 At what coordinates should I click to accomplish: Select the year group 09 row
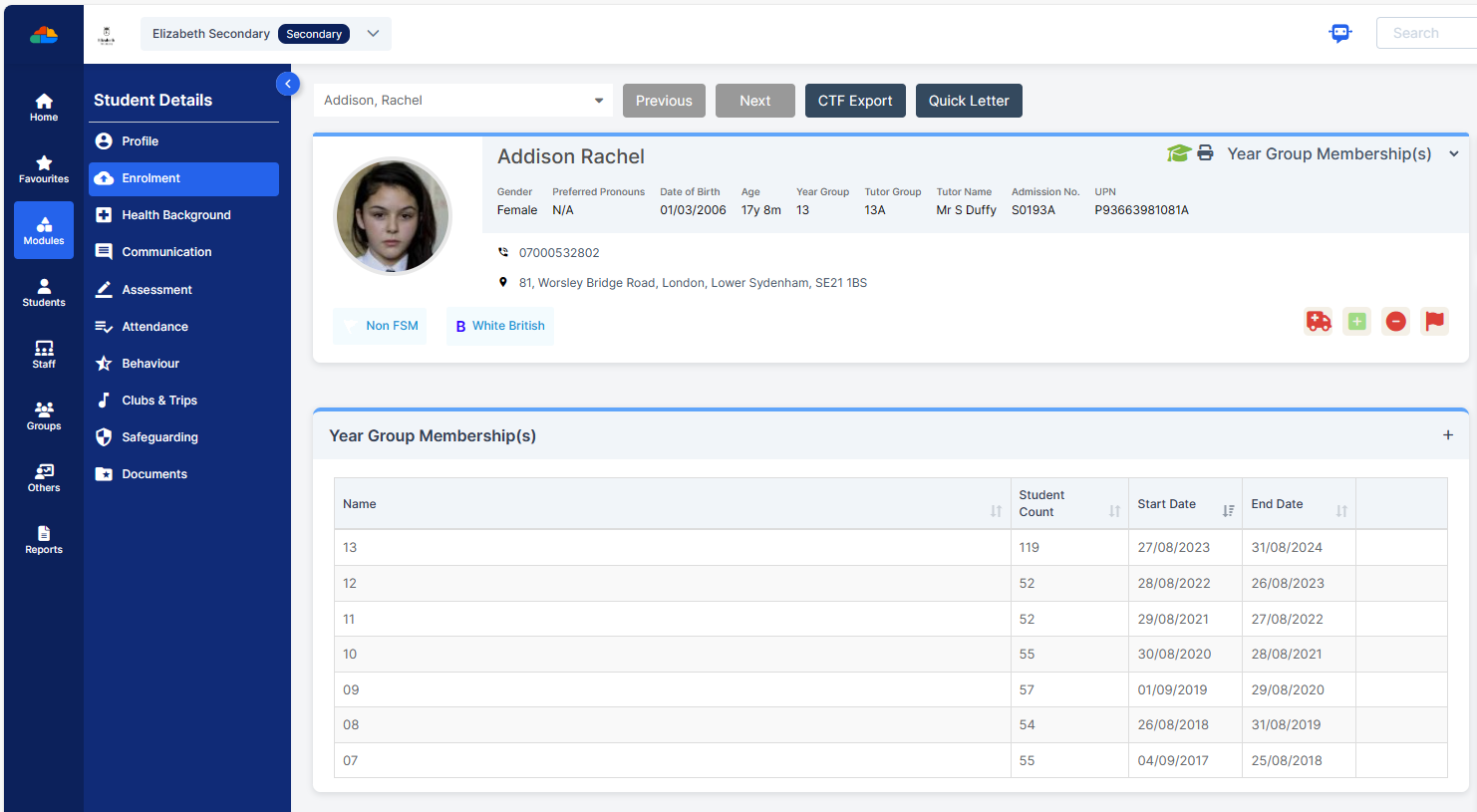(891, 689)
